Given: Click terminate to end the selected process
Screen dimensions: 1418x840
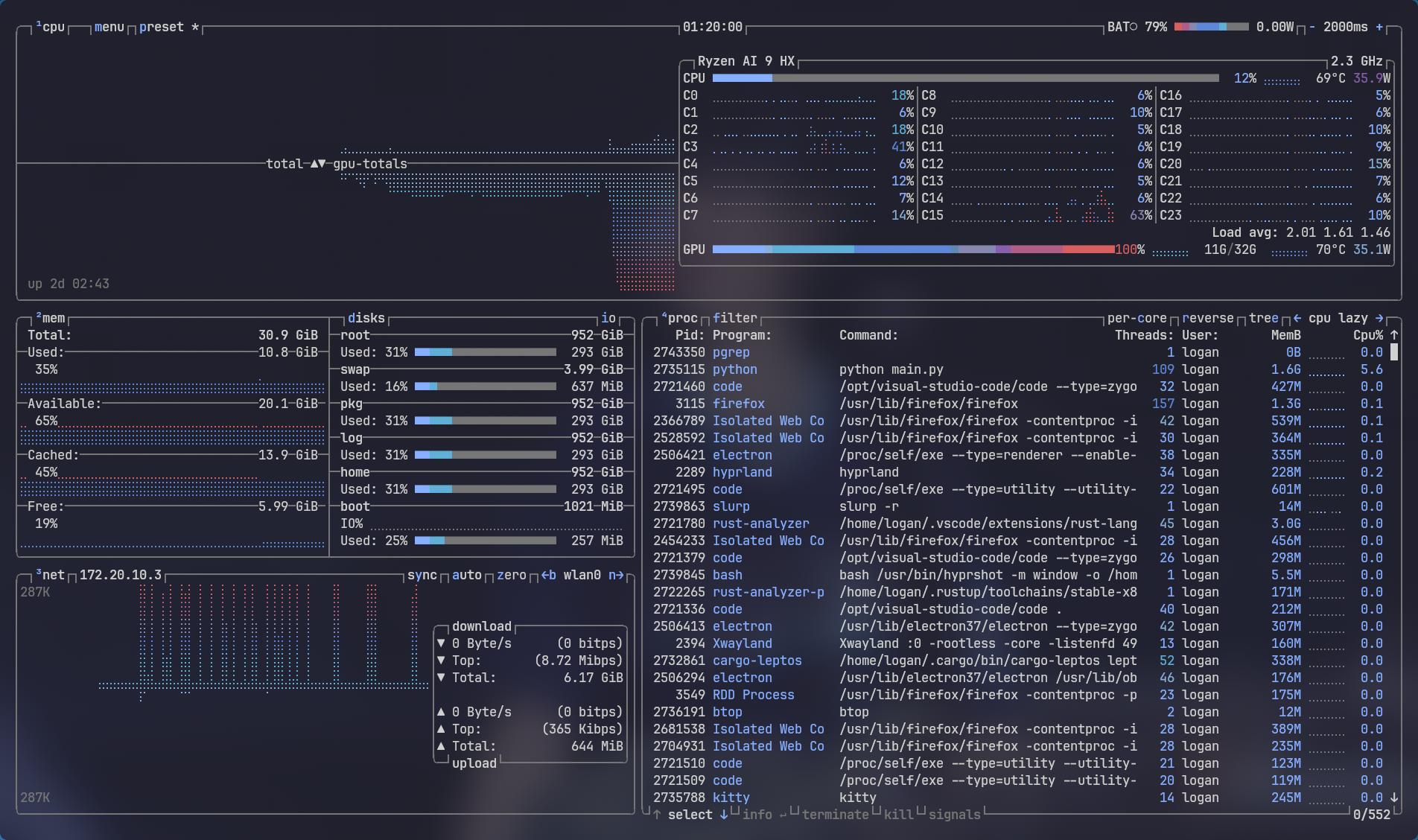Looking at the screenshot, I should coord(836,815).
